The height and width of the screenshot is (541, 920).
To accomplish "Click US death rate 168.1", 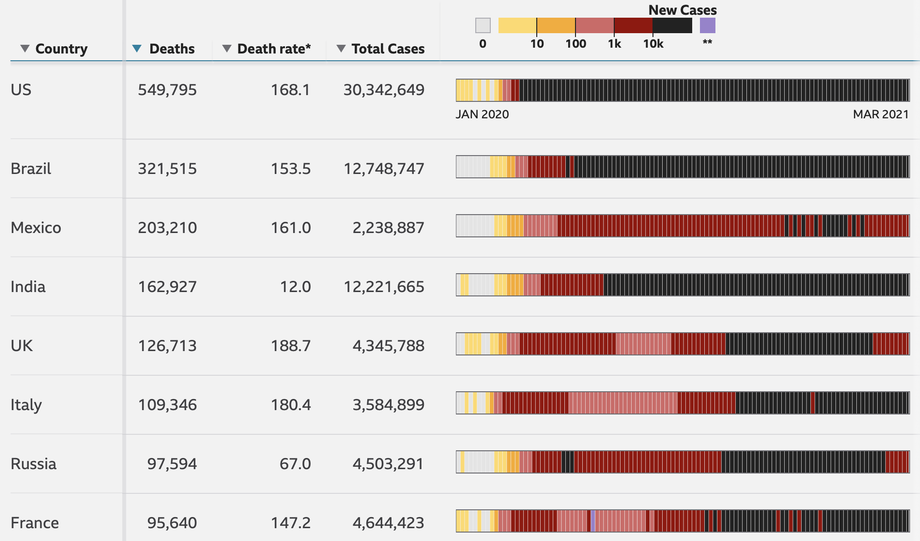I will (290, 90).
